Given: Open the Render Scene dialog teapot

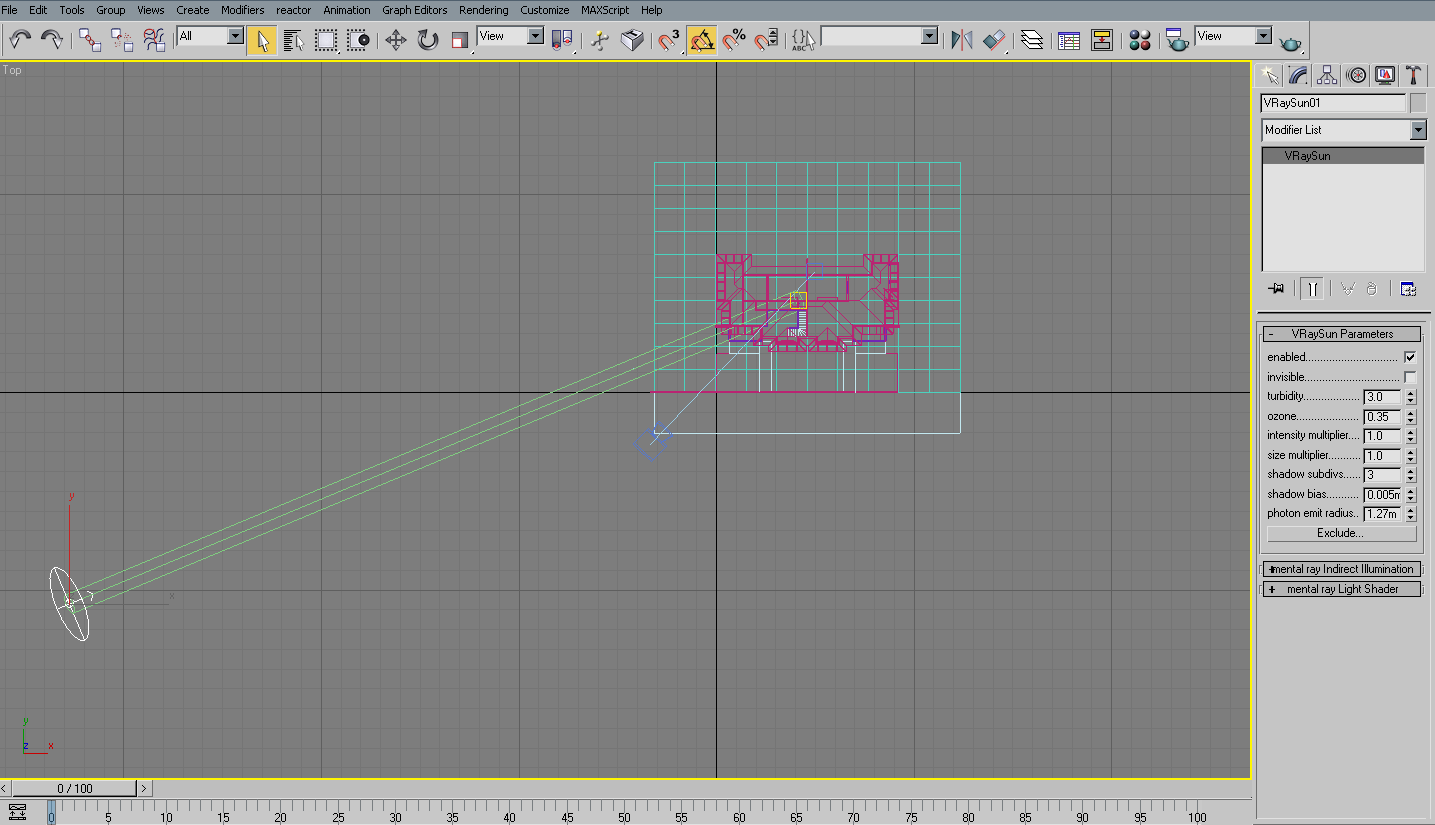Looking at the screenshot, I should coord(1177,39).
